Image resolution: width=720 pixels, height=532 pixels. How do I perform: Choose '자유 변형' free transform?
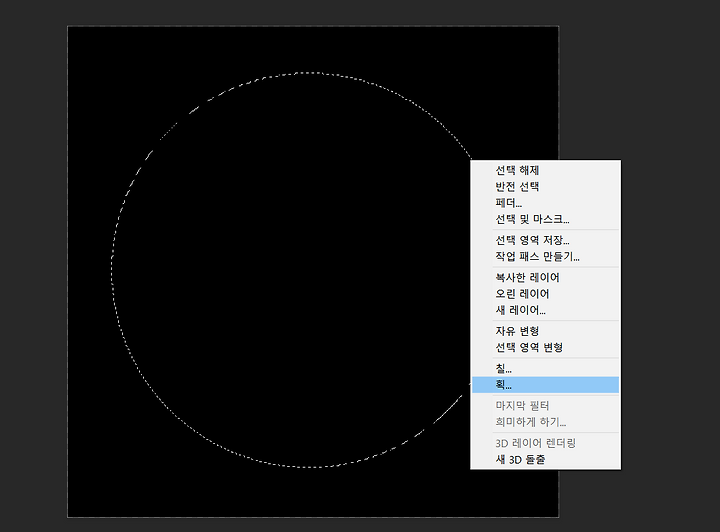point(546,331)
